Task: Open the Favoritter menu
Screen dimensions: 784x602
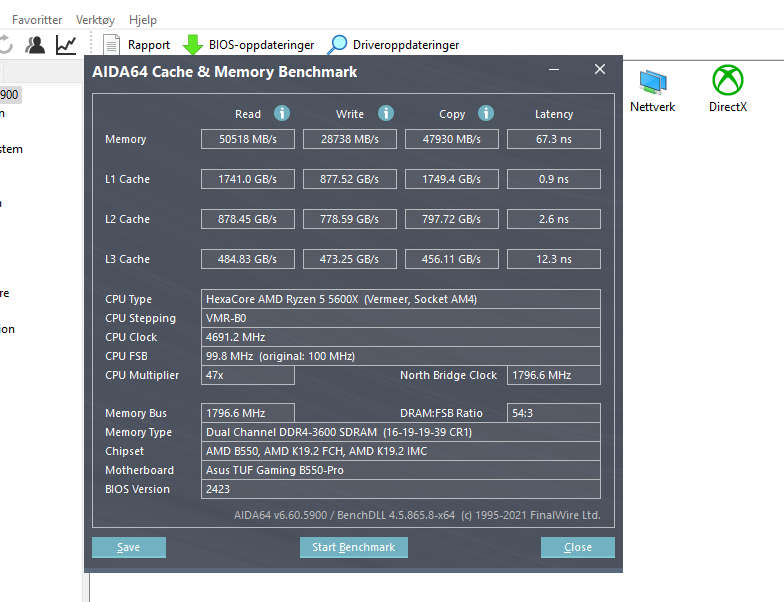Action: [x=37, y=20]
